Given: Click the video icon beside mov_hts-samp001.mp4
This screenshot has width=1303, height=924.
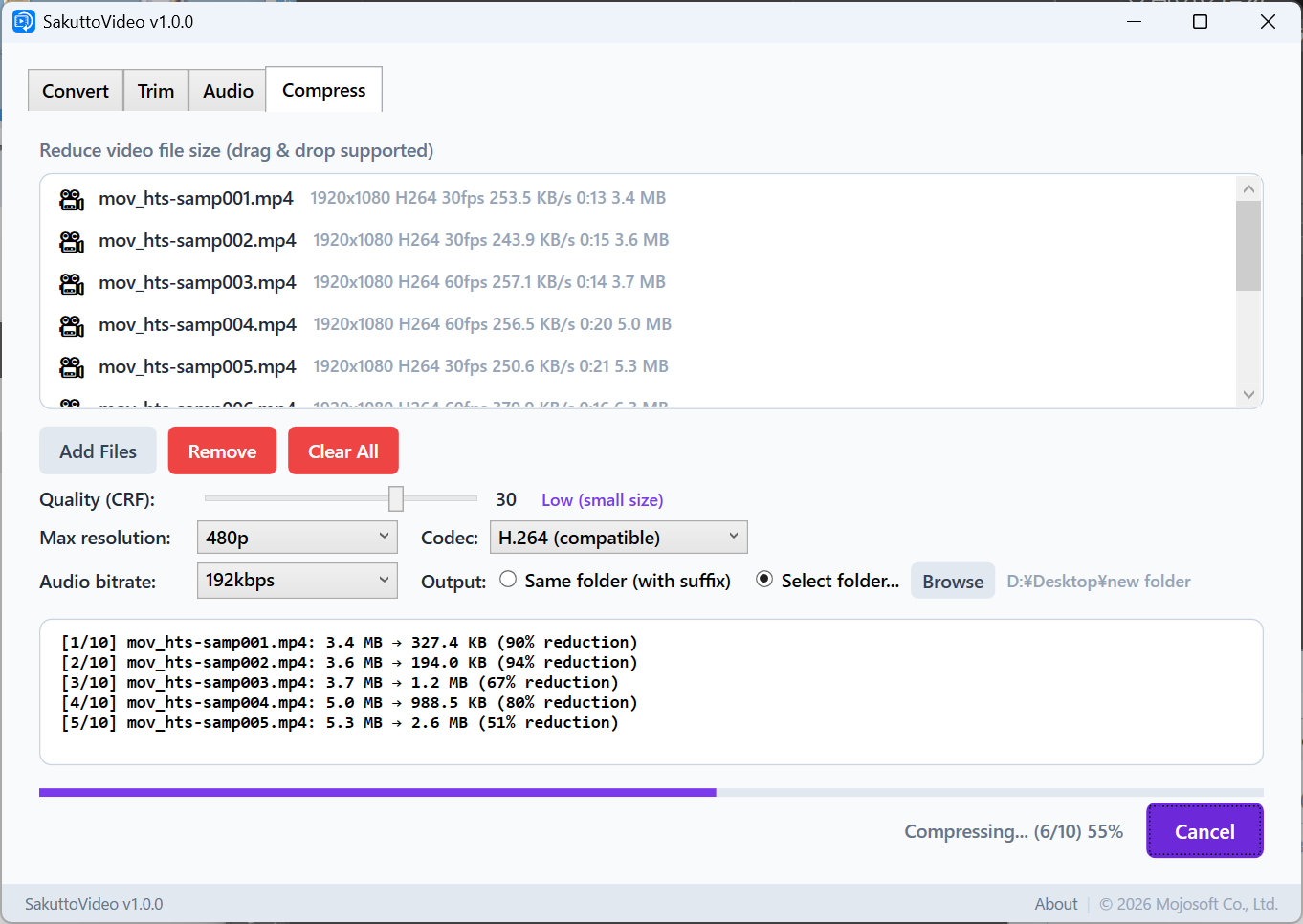Looking at the screenshot, I should [x=72, y=199].
